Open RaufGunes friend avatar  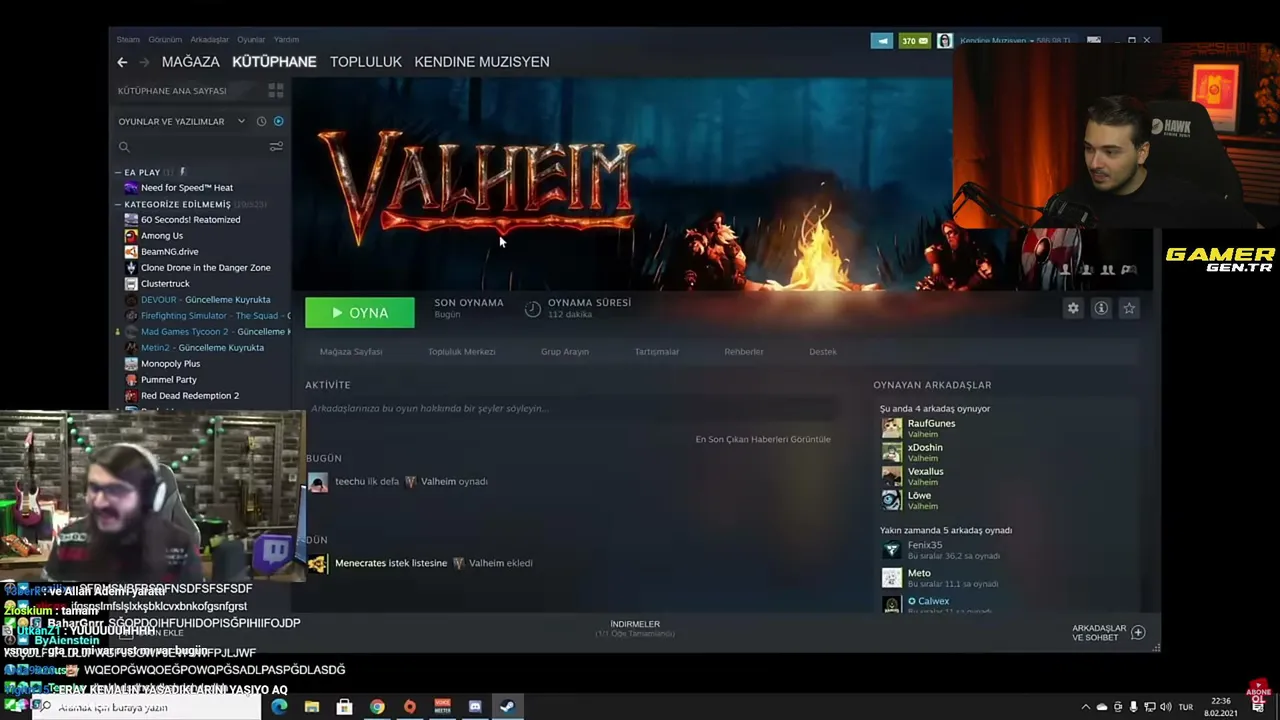coord(891,428)
